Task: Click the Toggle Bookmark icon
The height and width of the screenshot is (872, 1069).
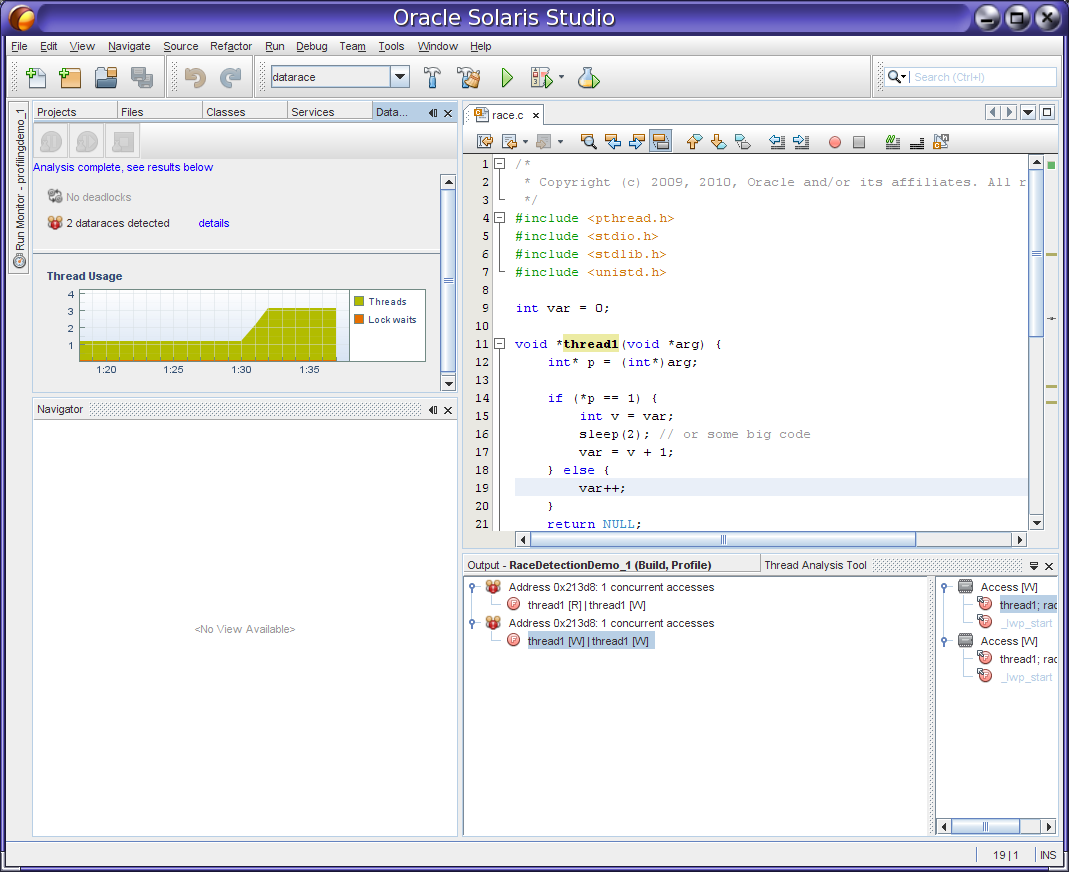Action: pyautogui.click(x=742, y=142)
